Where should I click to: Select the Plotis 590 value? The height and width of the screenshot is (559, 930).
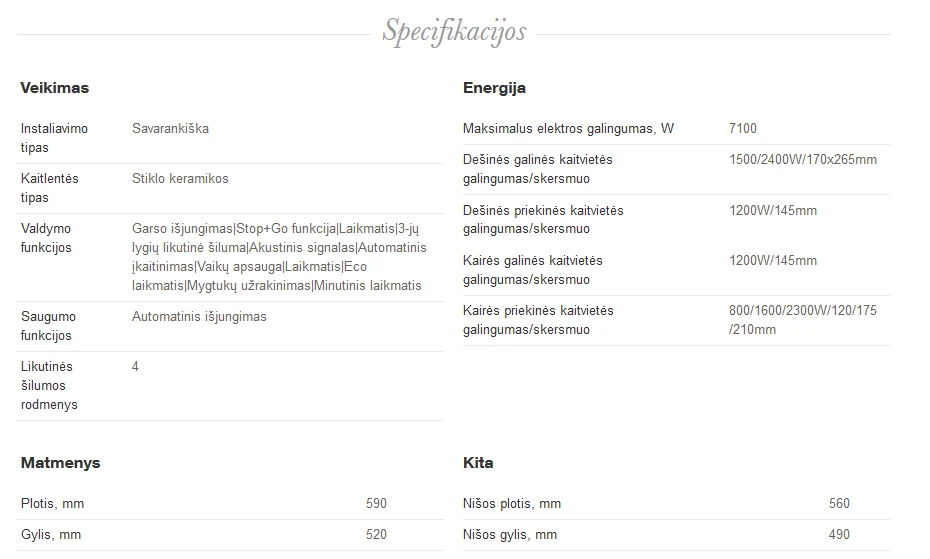tap(376, 504)
